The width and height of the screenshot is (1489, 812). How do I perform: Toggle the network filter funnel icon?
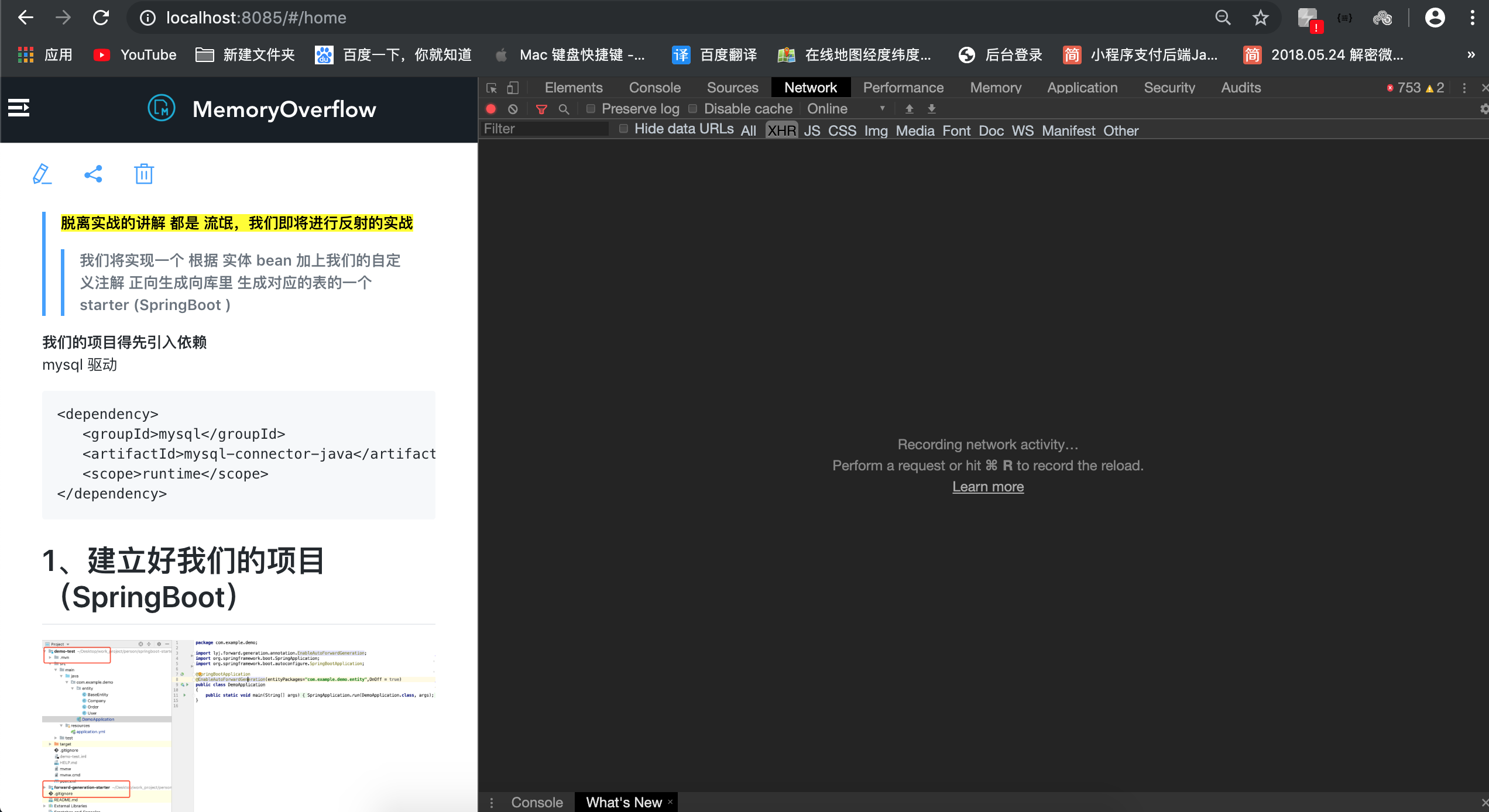click(x=541, y=109)
